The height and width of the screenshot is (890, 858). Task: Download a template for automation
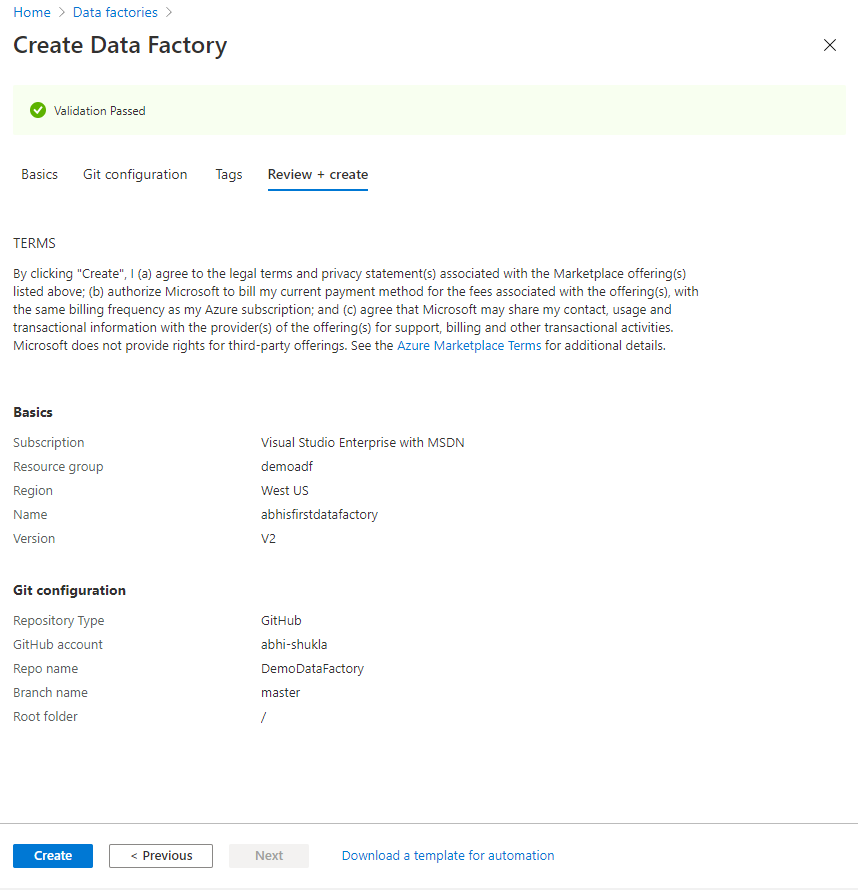coord(448,856)
